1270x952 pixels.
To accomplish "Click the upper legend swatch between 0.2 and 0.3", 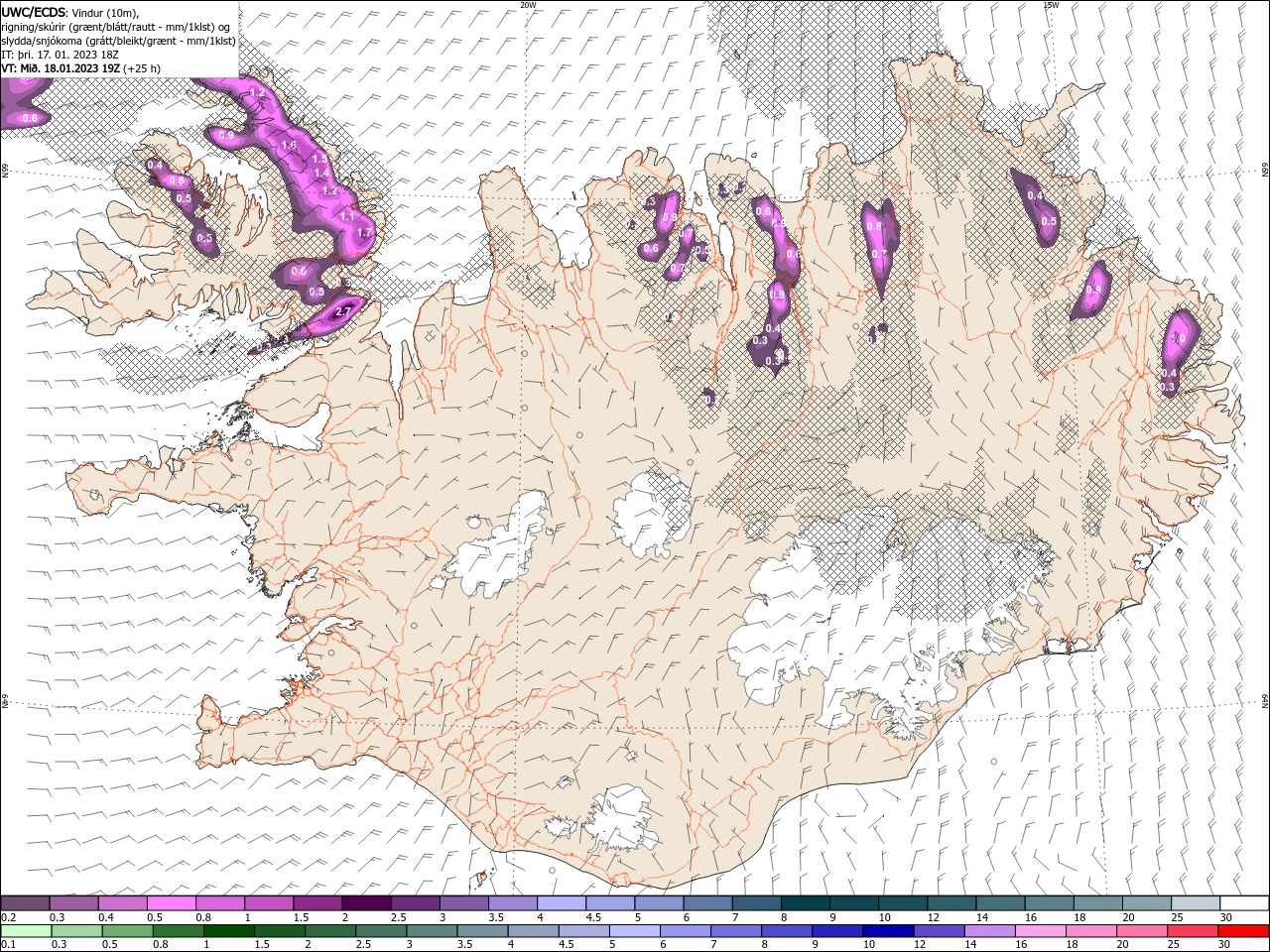I will point(25,902).
